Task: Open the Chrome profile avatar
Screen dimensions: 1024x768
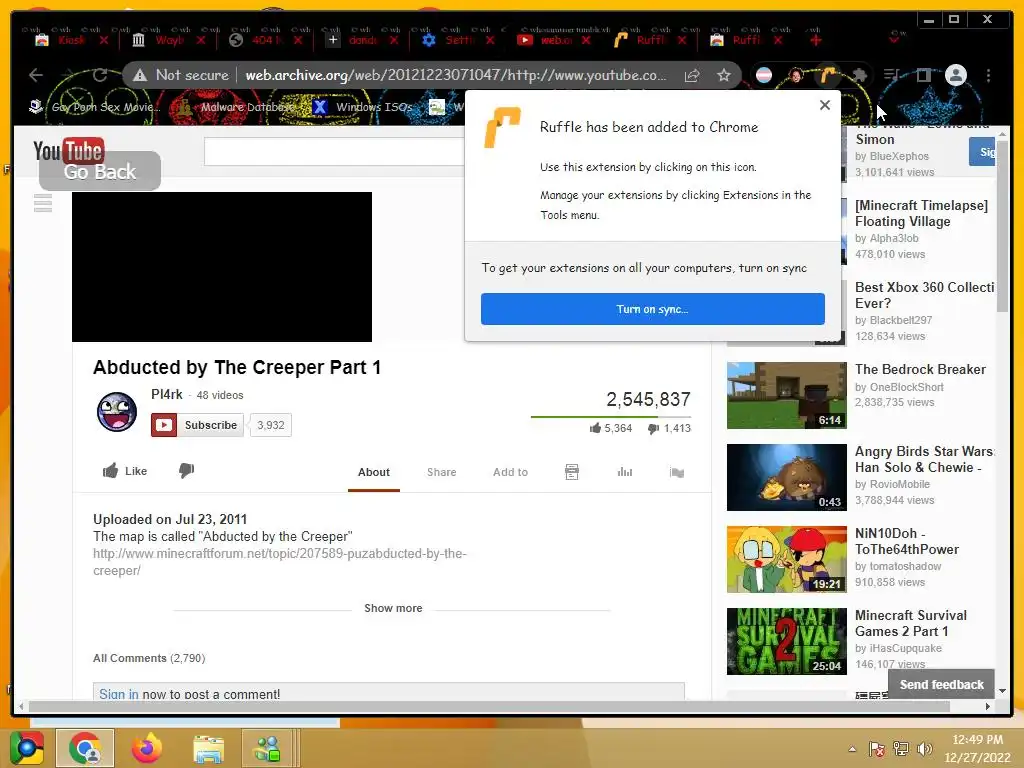Action: point(955,75)
